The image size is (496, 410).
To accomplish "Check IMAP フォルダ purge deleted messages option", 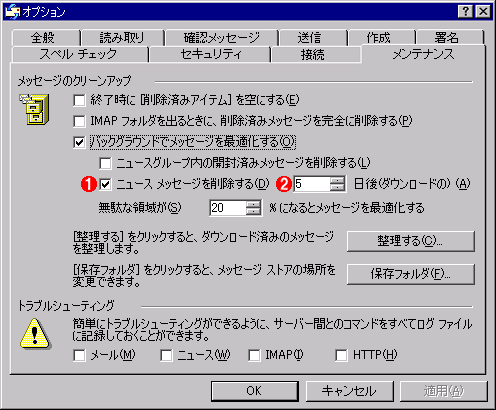I will click(79, 121).
